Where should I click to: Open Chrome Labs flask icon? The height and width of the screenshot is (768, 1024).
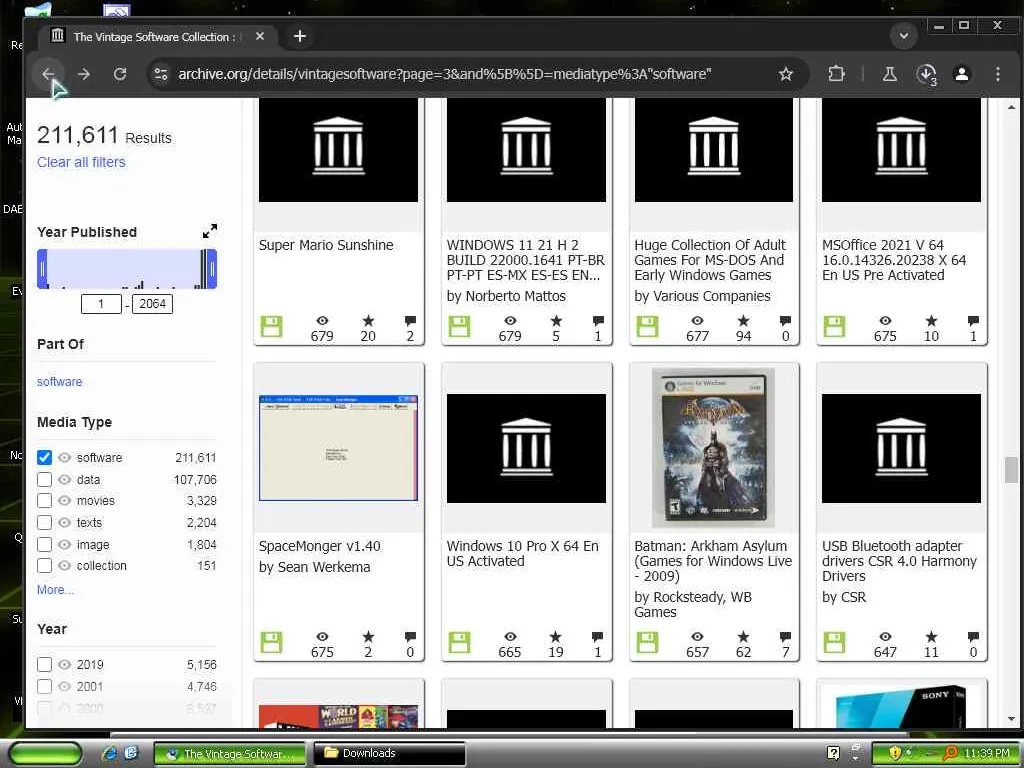pos(889,74)
